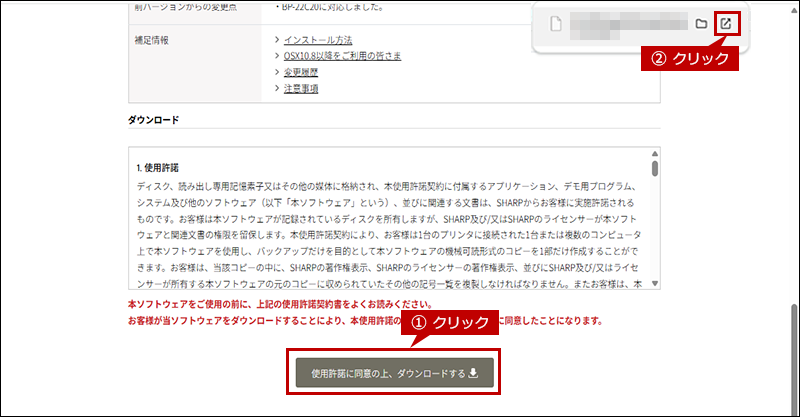Click the chevron beside 変更履歴
Screen dimensions: 800x417
(x=277, y=72)
